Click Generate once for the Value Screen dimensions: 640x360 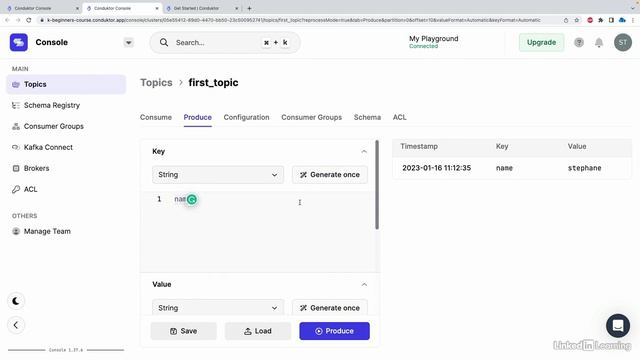pos(330,308)
